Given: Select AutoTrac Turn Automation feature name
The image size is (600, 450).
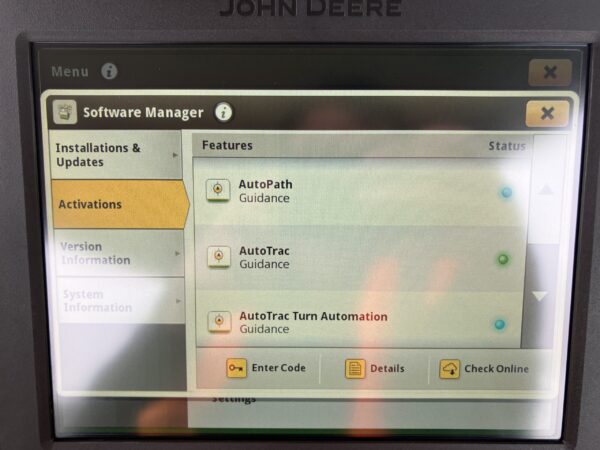Looking at the screenshot, I should pyautogui.click(x=313, y=316).
